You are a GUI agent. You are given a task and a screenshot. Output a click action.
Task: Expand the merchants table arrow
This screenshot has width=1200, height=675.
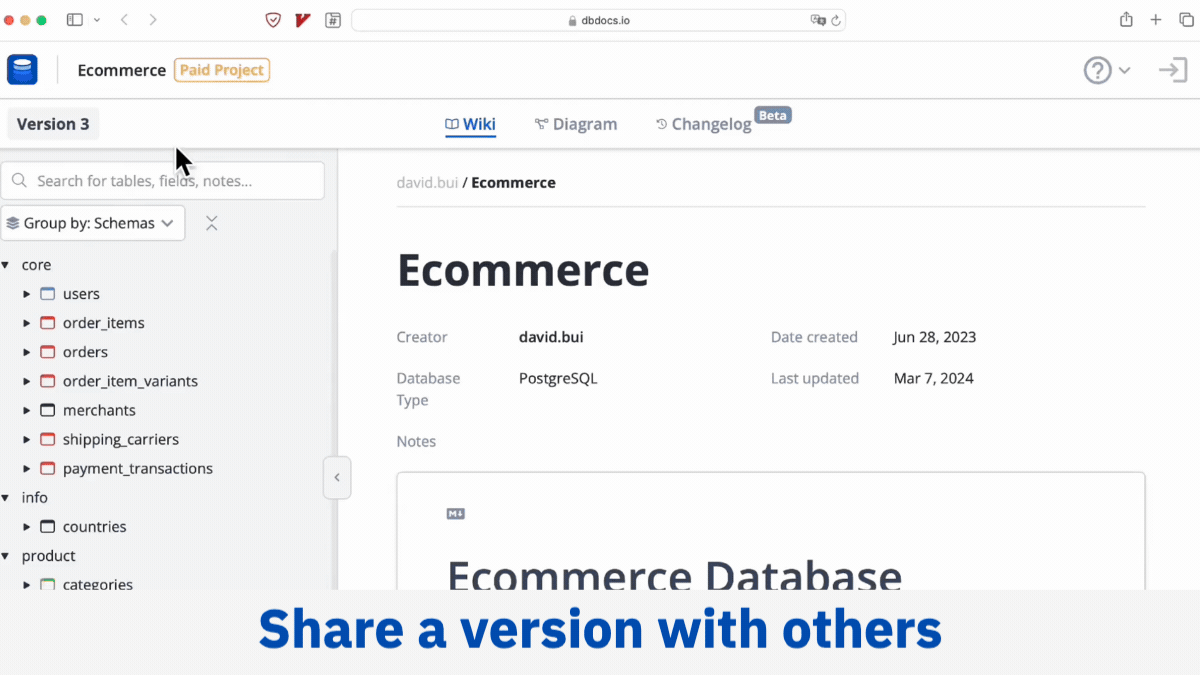pos(27,410)
